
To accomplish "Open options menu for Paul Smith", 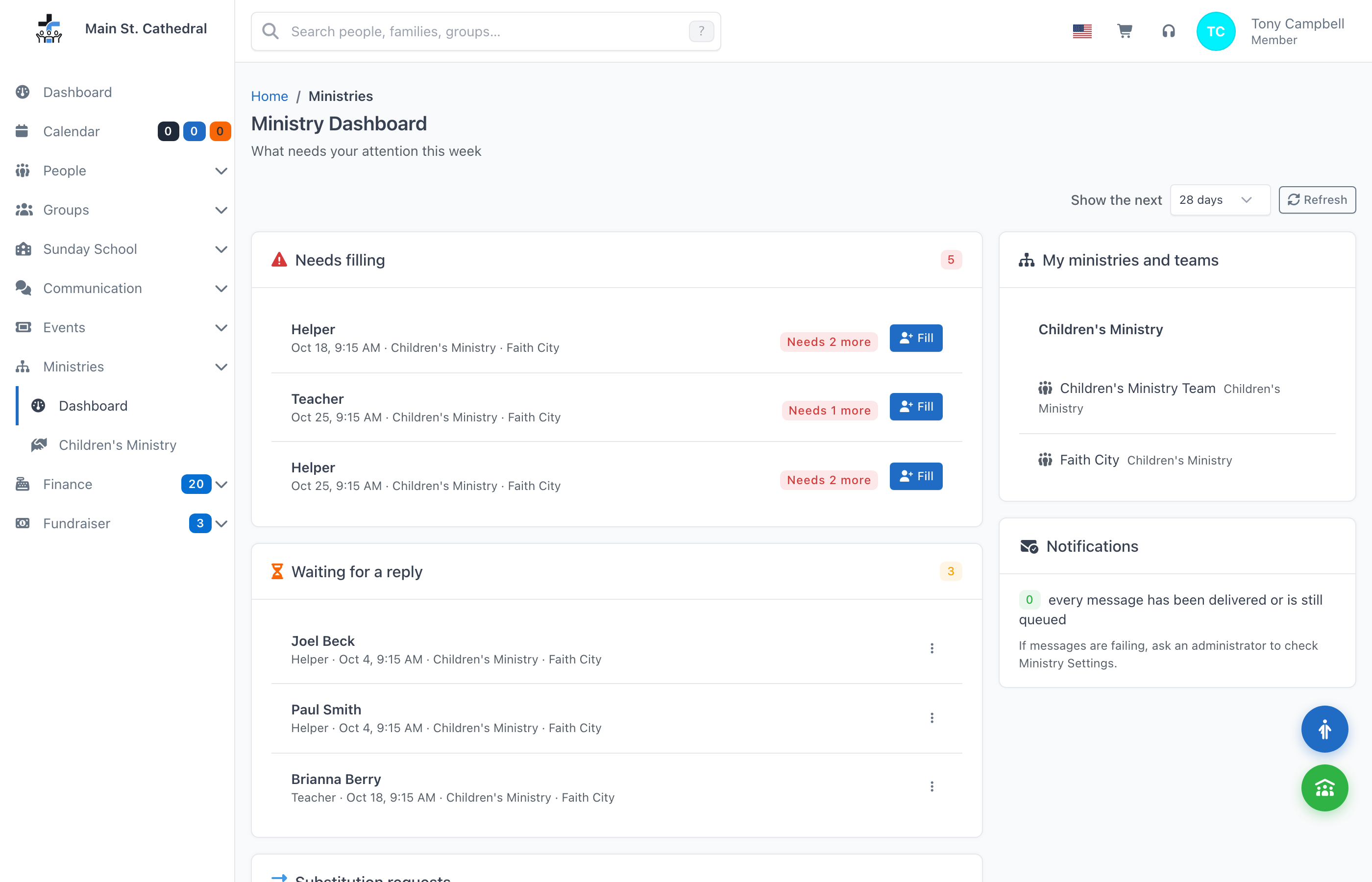I will coord(931,718).
